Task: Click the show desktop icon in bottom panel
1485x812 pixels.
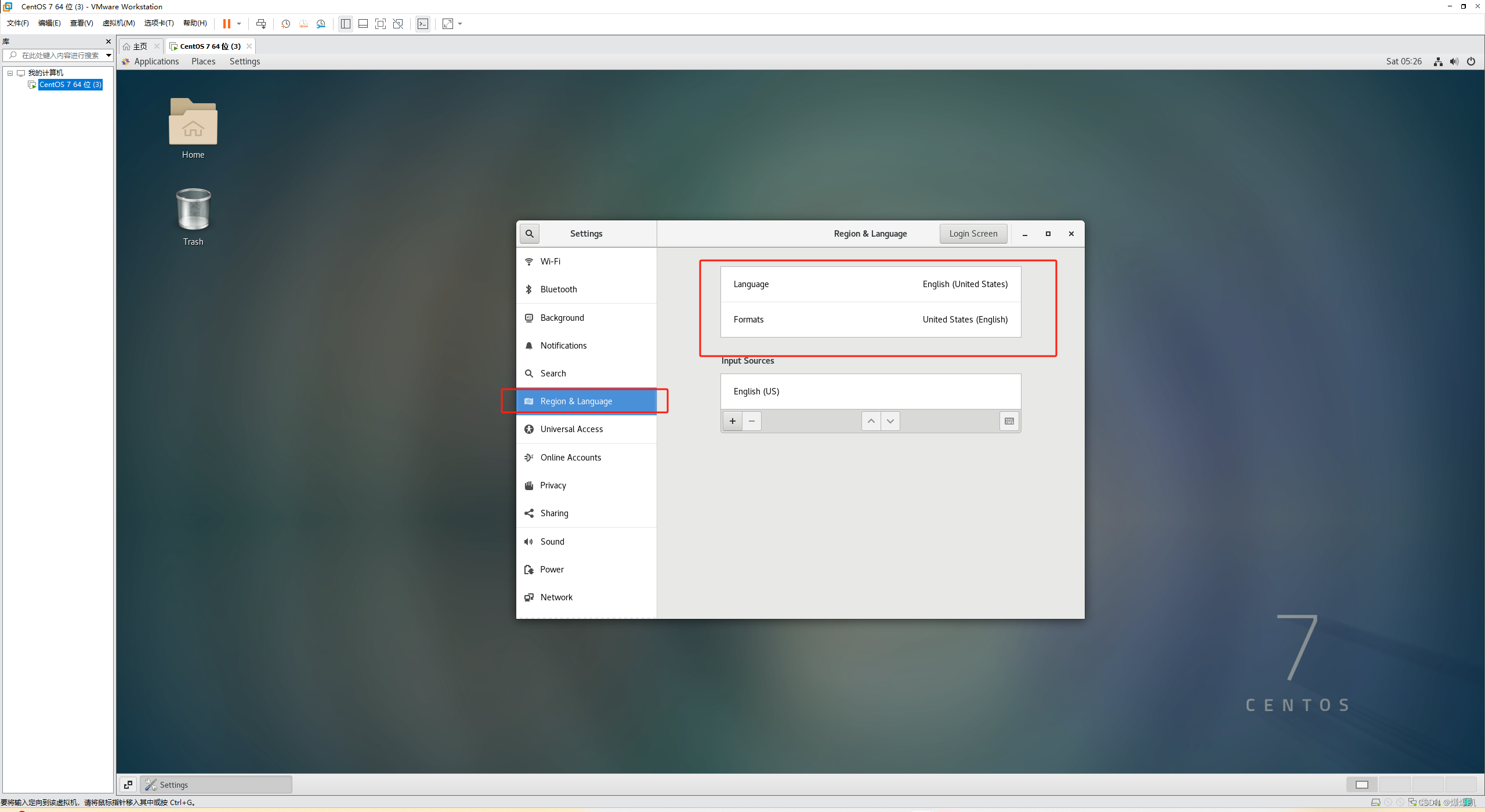Action: tap(128, 785)
